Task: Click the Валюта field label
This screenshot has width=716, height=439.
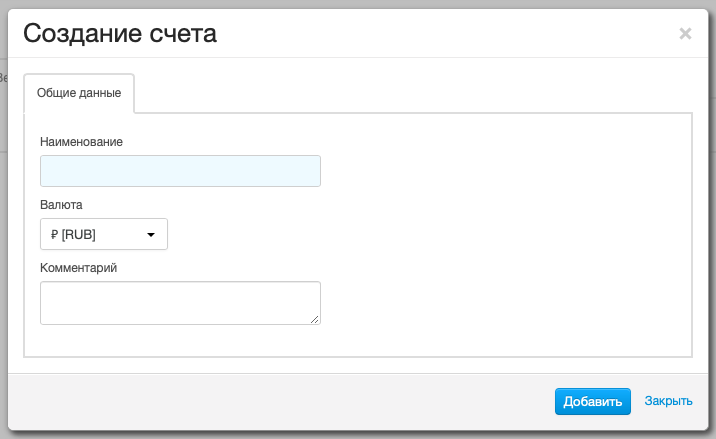Action: [61, 205]
